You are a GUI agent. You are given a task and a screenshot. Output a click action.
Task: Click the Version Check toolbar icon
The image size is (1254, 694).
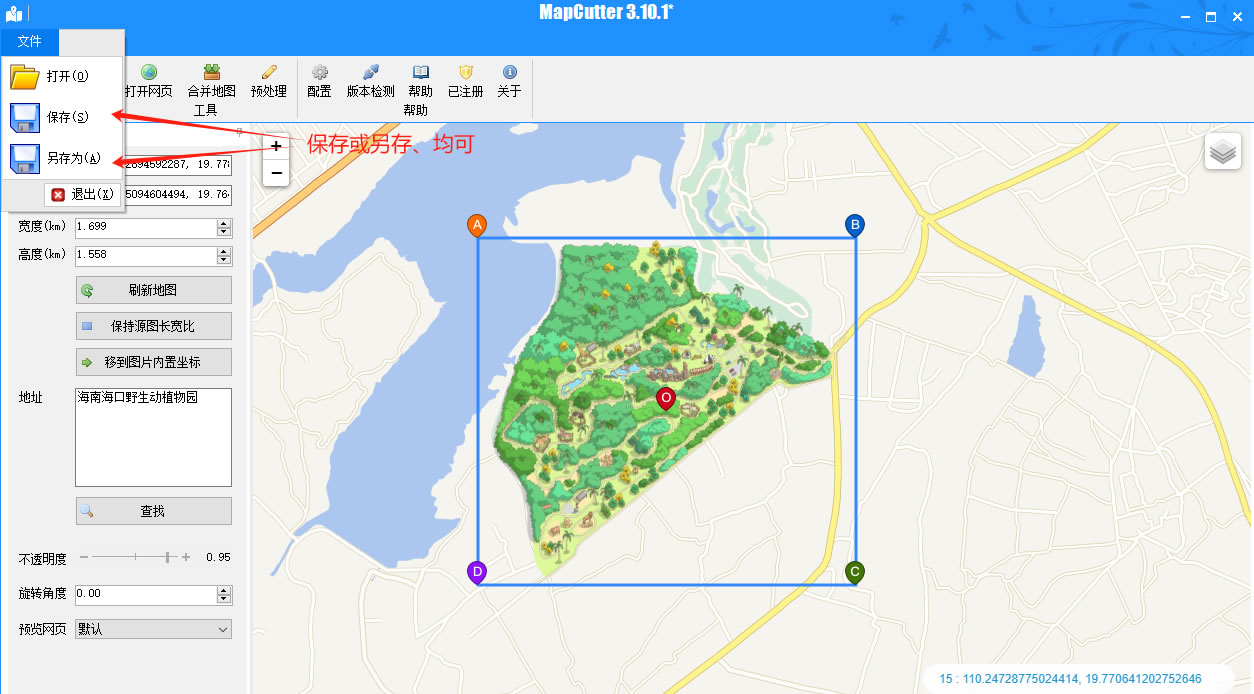click(370, 73)
